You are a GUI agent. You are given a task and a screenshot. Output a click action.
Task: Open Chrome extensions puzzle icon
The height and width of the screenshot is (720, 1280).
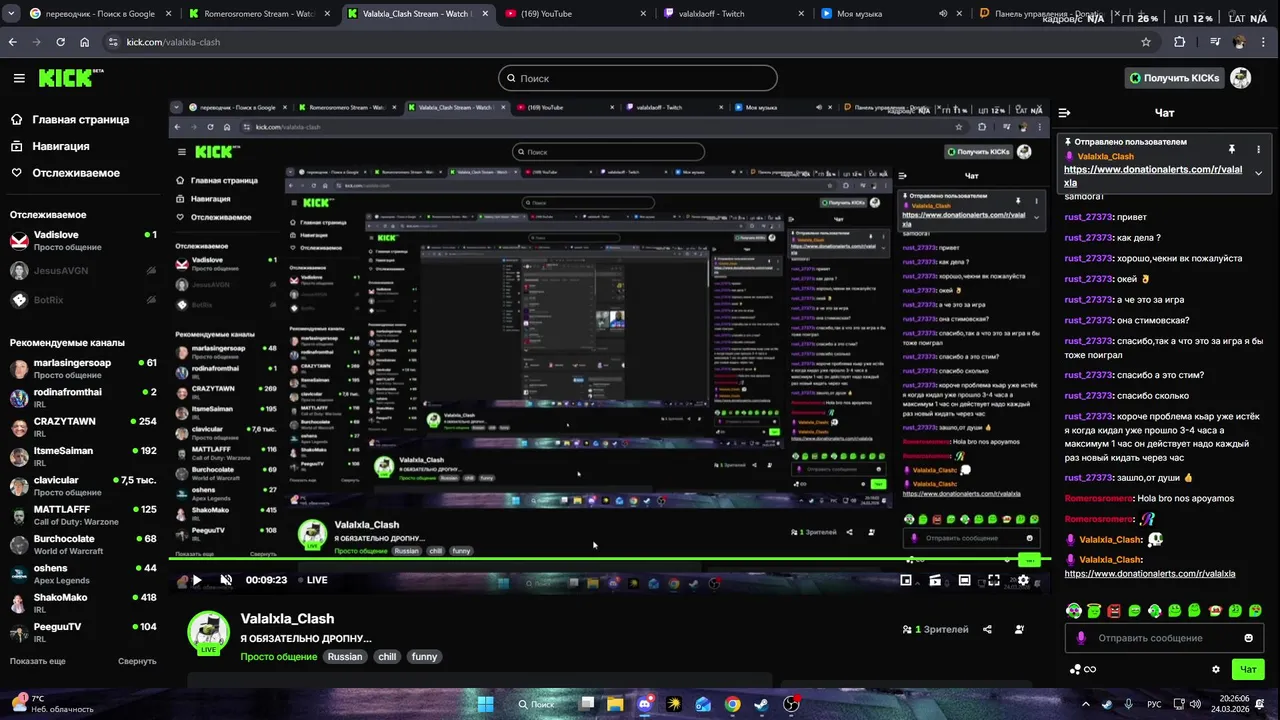1179,42
